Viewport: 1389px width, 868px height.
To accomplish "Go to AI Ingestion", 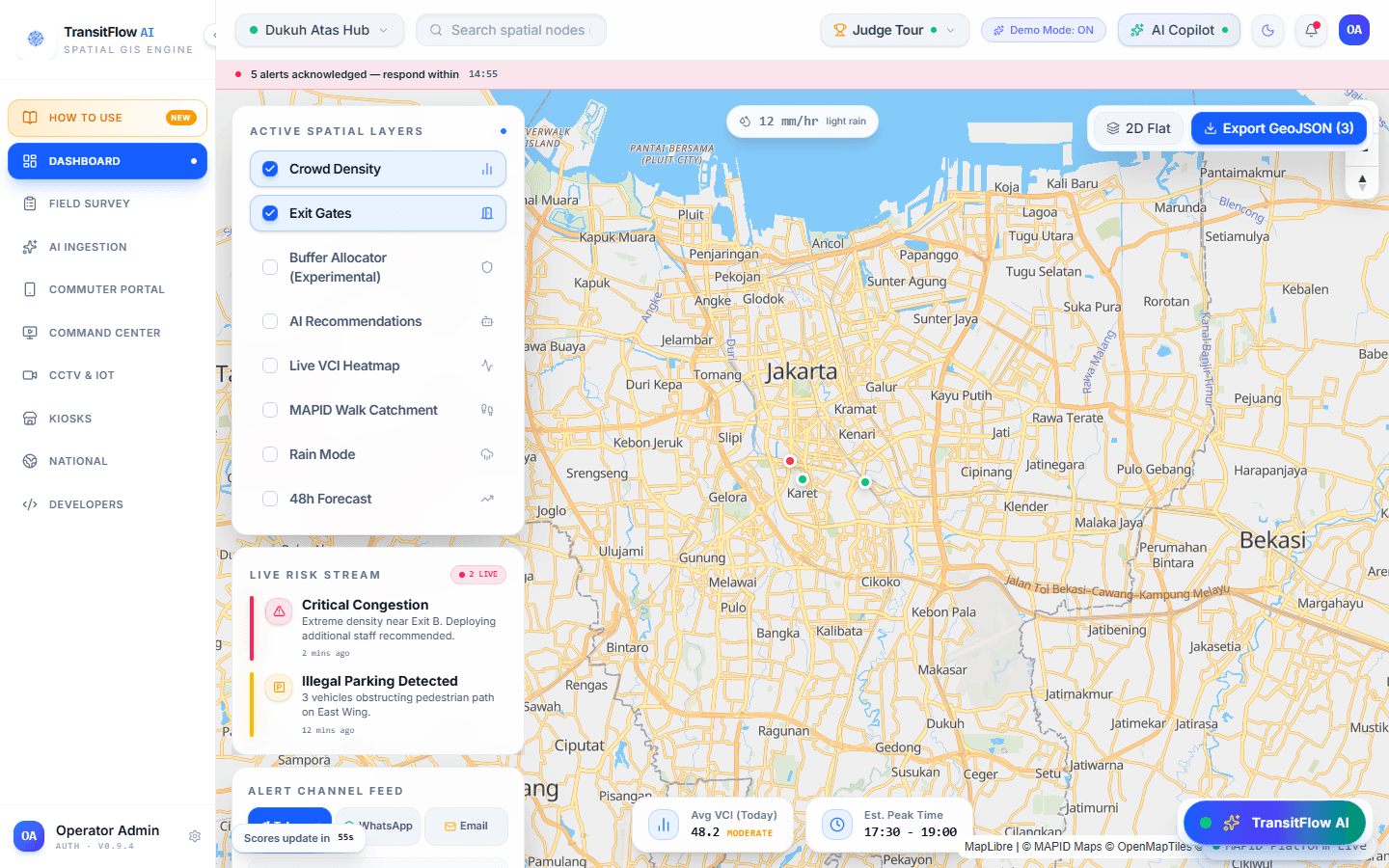I will 107,247.
